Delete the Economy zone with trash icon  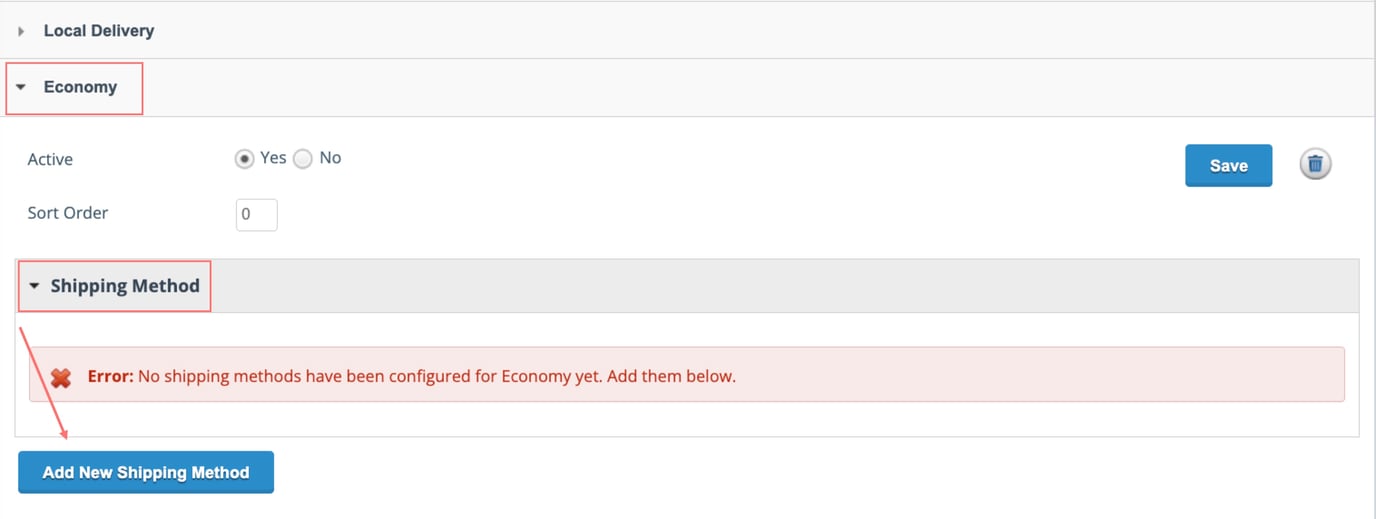pyautogui.click(x=1315, y=164)
